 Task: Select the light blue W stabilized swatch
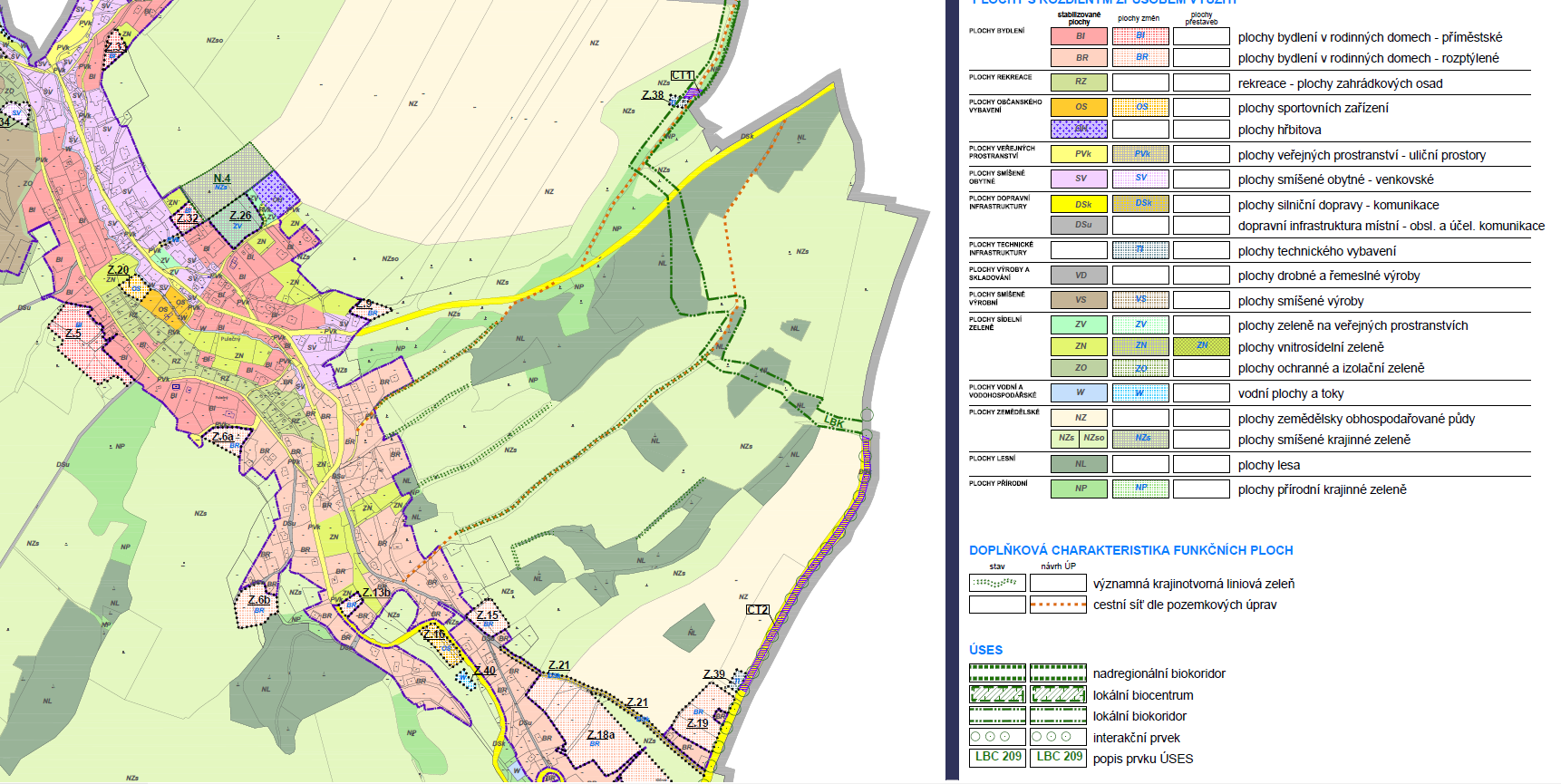pos(1079,393)
